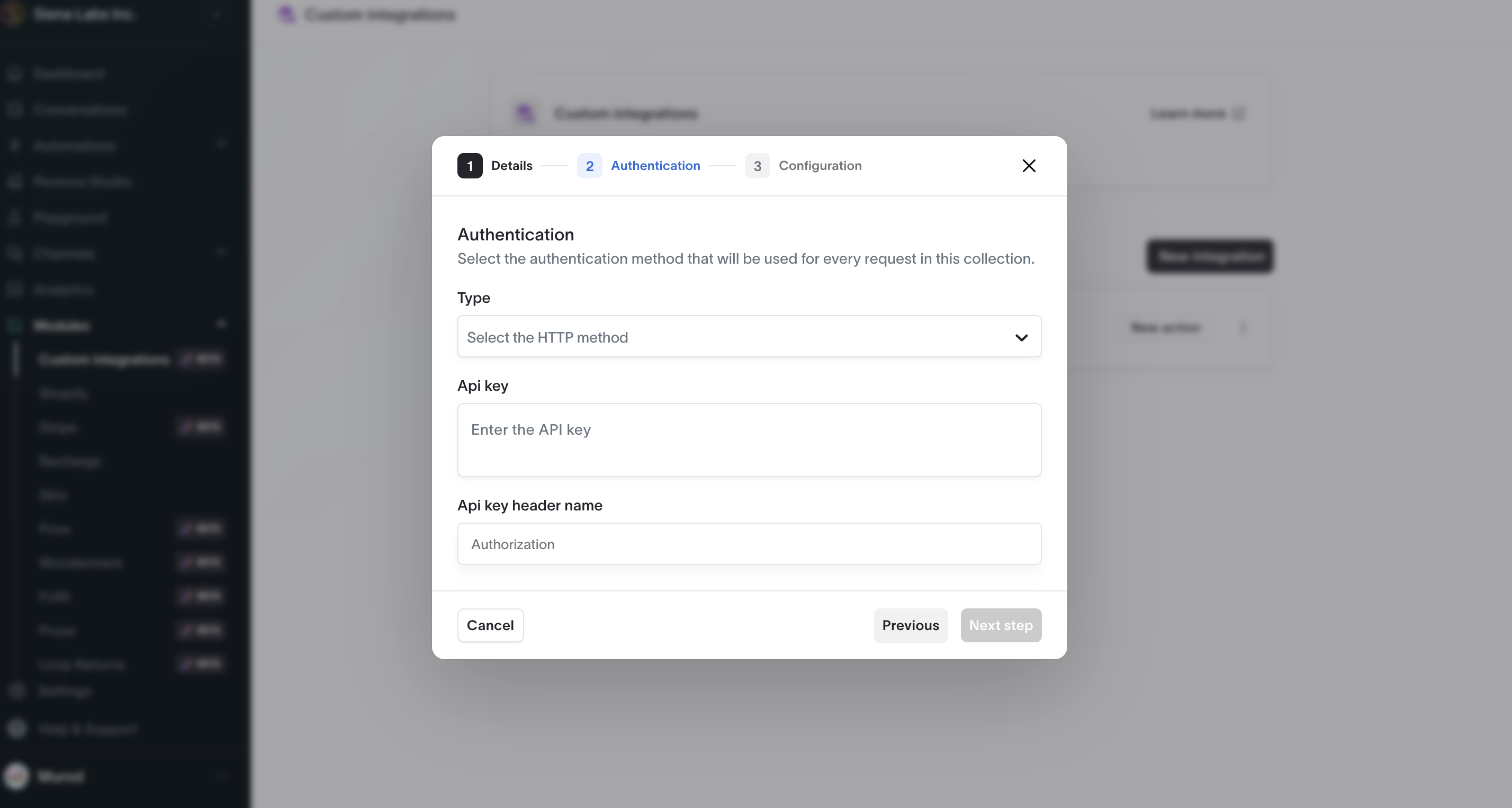
Task: Select step number 1 badge
Action: coord(470,166)
